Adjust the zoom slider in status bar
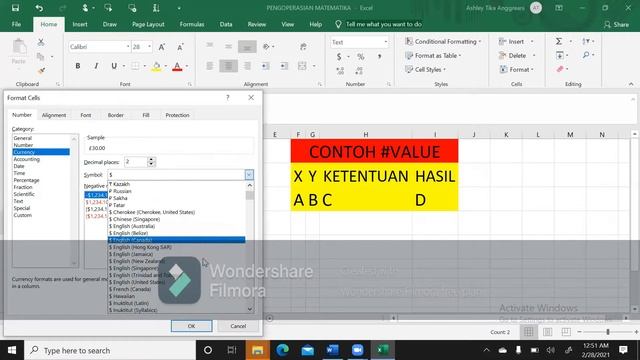Viewport: 640px width, 360px height. [608, 332]
